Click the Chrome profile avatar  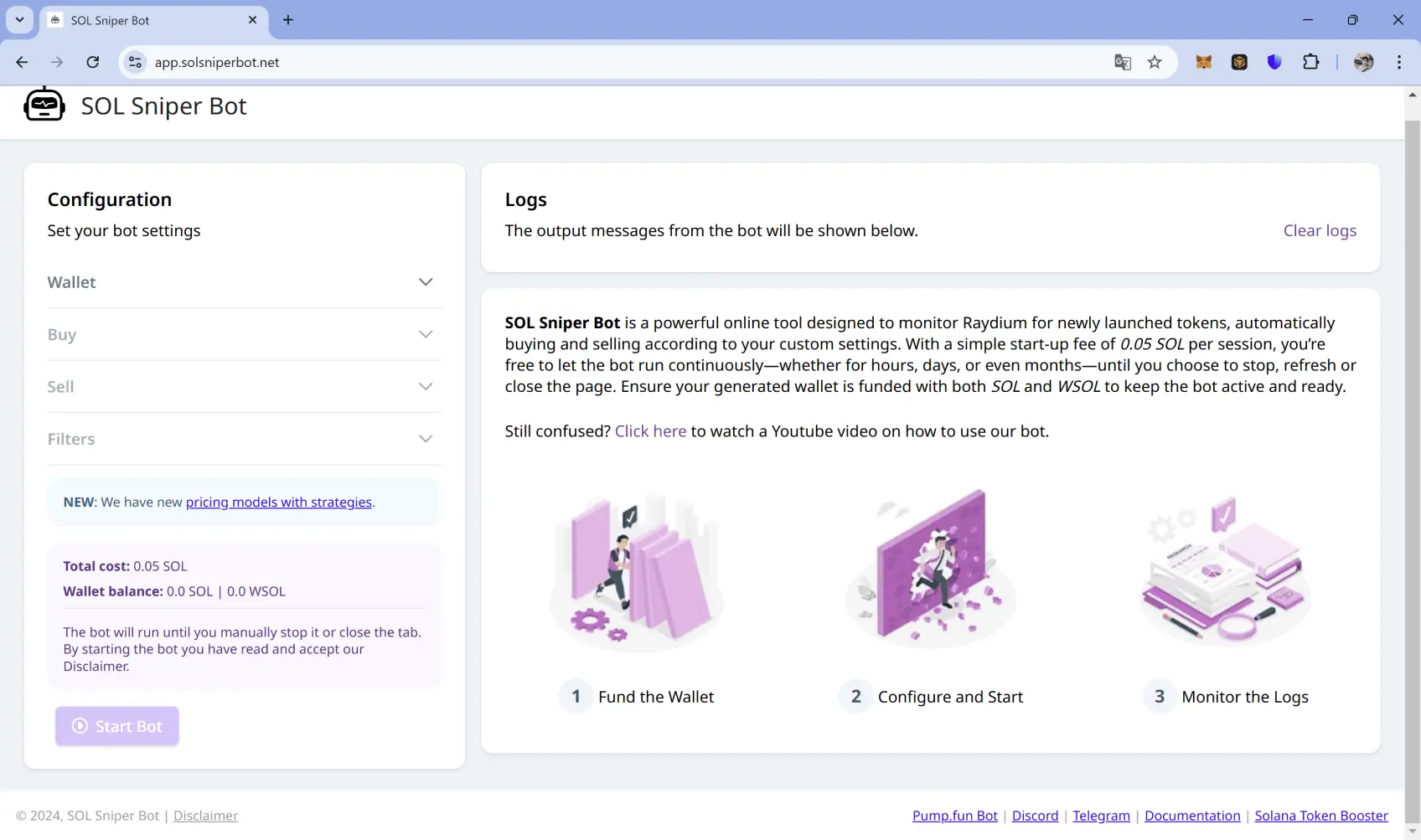tap(1365, 62)
